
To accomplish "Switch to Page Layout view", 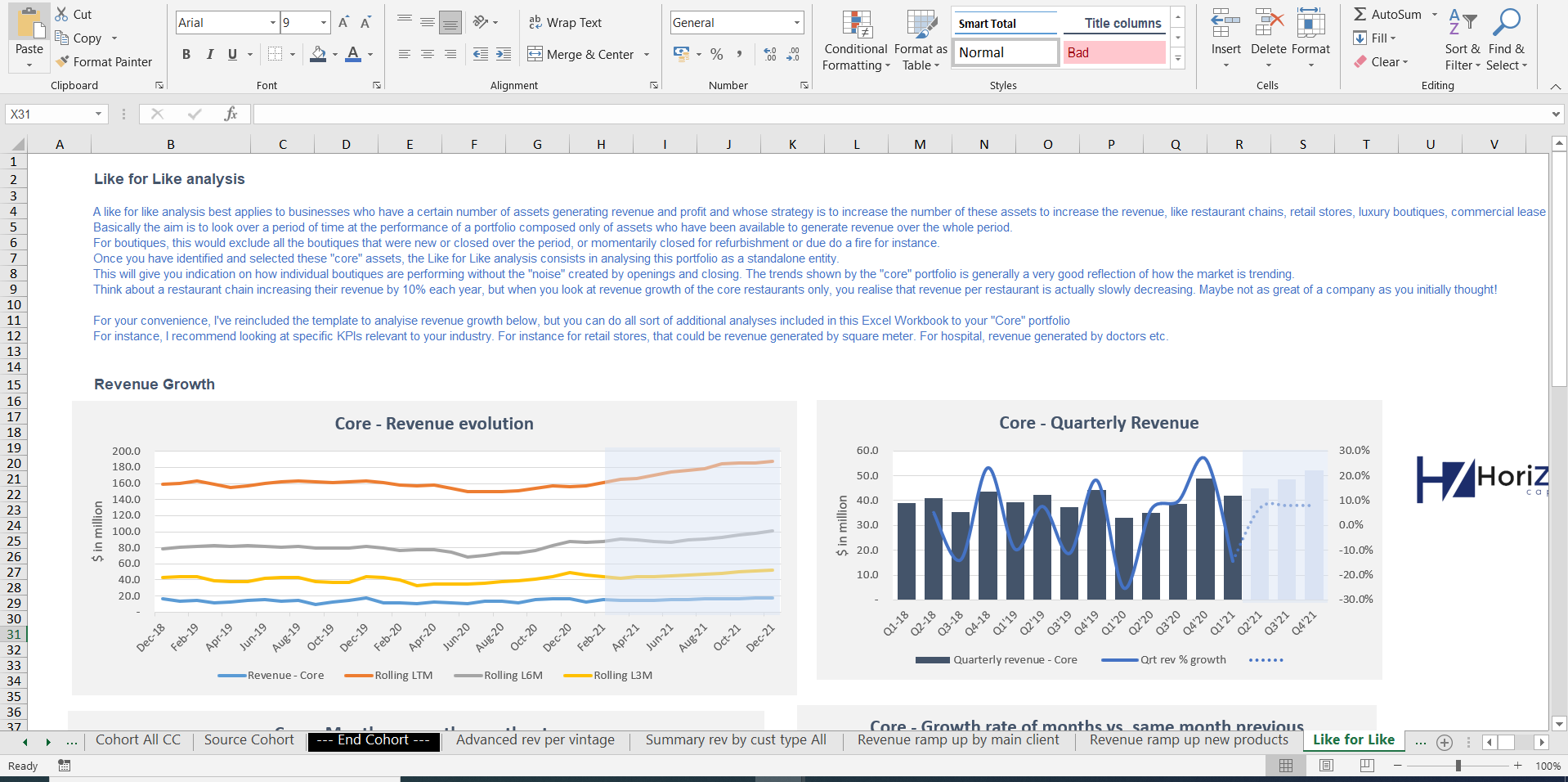I will point(1327,766).
